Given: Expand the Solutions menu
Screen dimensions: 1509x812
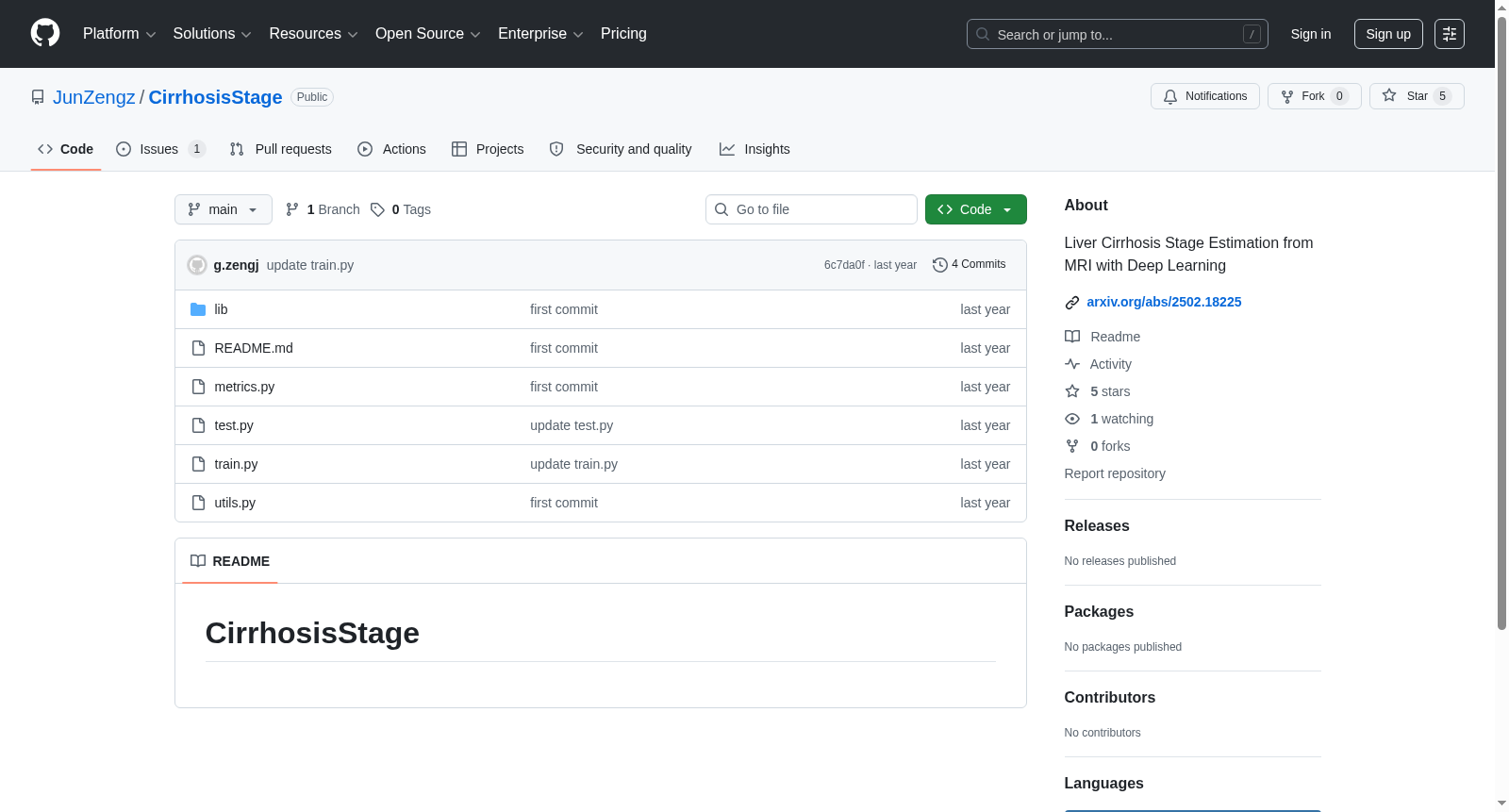Looking at the screenshot, I should 212,34.
